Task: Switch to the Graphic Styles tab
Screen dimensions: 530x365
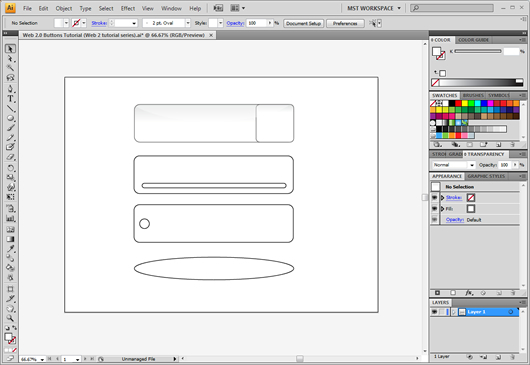Action: (x=486, y=176)
